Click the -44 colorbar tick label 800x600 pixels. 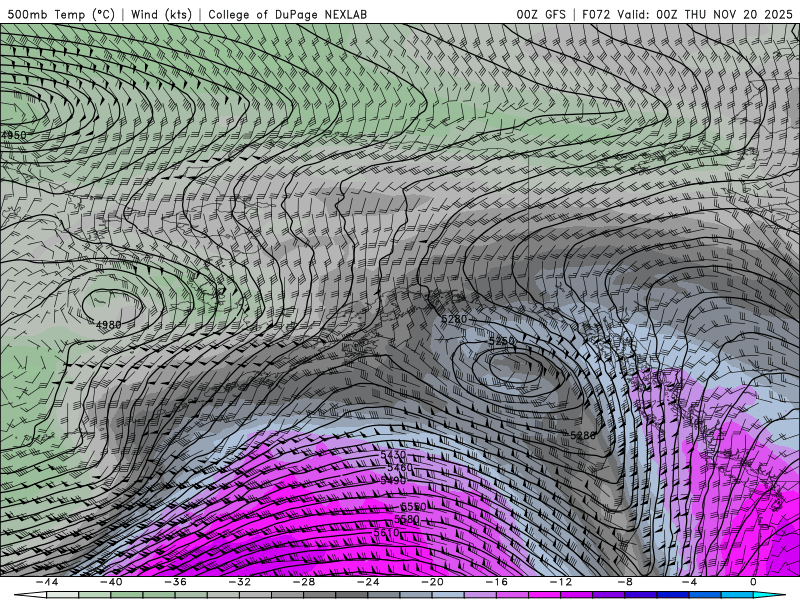pyautogui.click(x=47, y=582)
